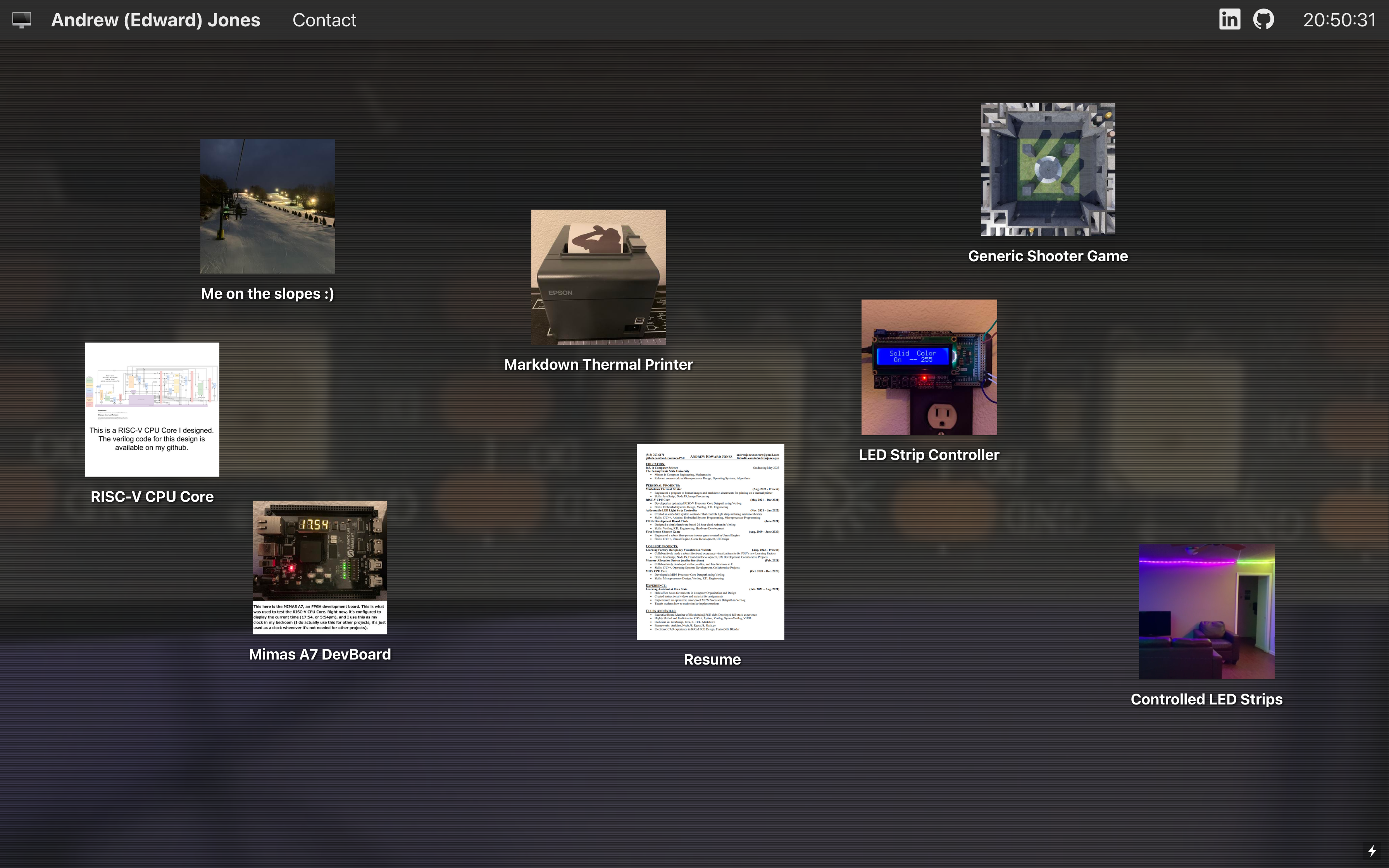Click the 'Resume' text label

click(x=712, y=660)
